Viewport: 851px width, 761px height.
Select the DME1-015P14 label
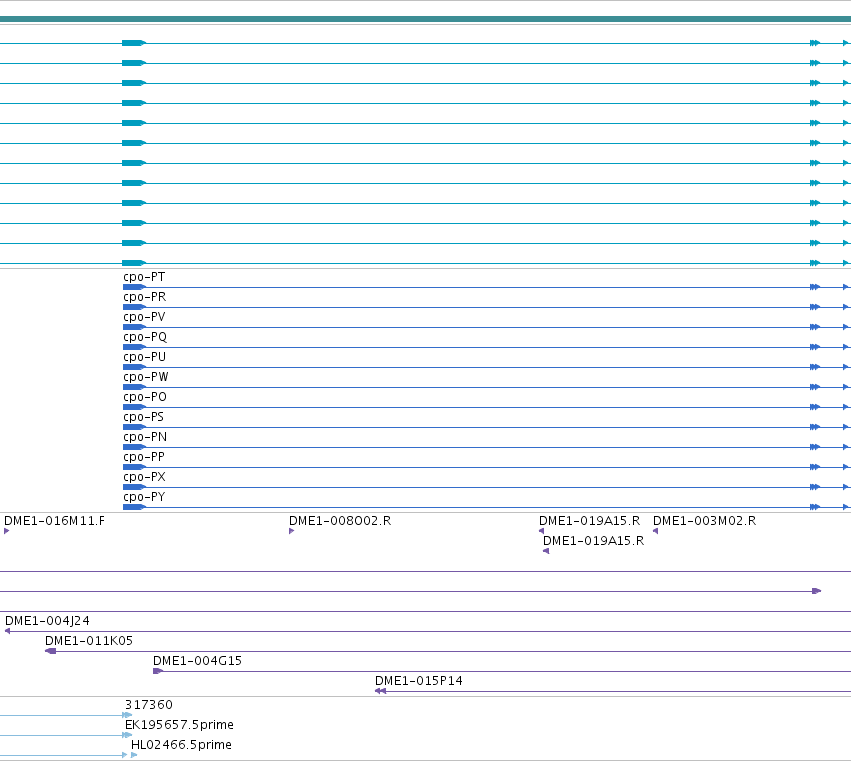tap(418, 681)
